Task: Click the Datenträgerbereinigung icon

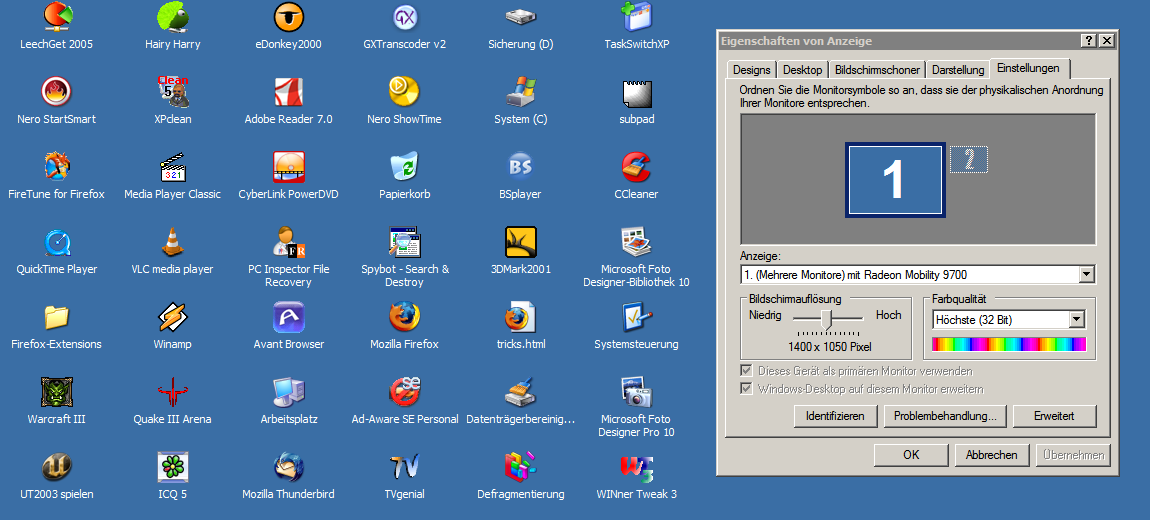Action: [521, 392]
